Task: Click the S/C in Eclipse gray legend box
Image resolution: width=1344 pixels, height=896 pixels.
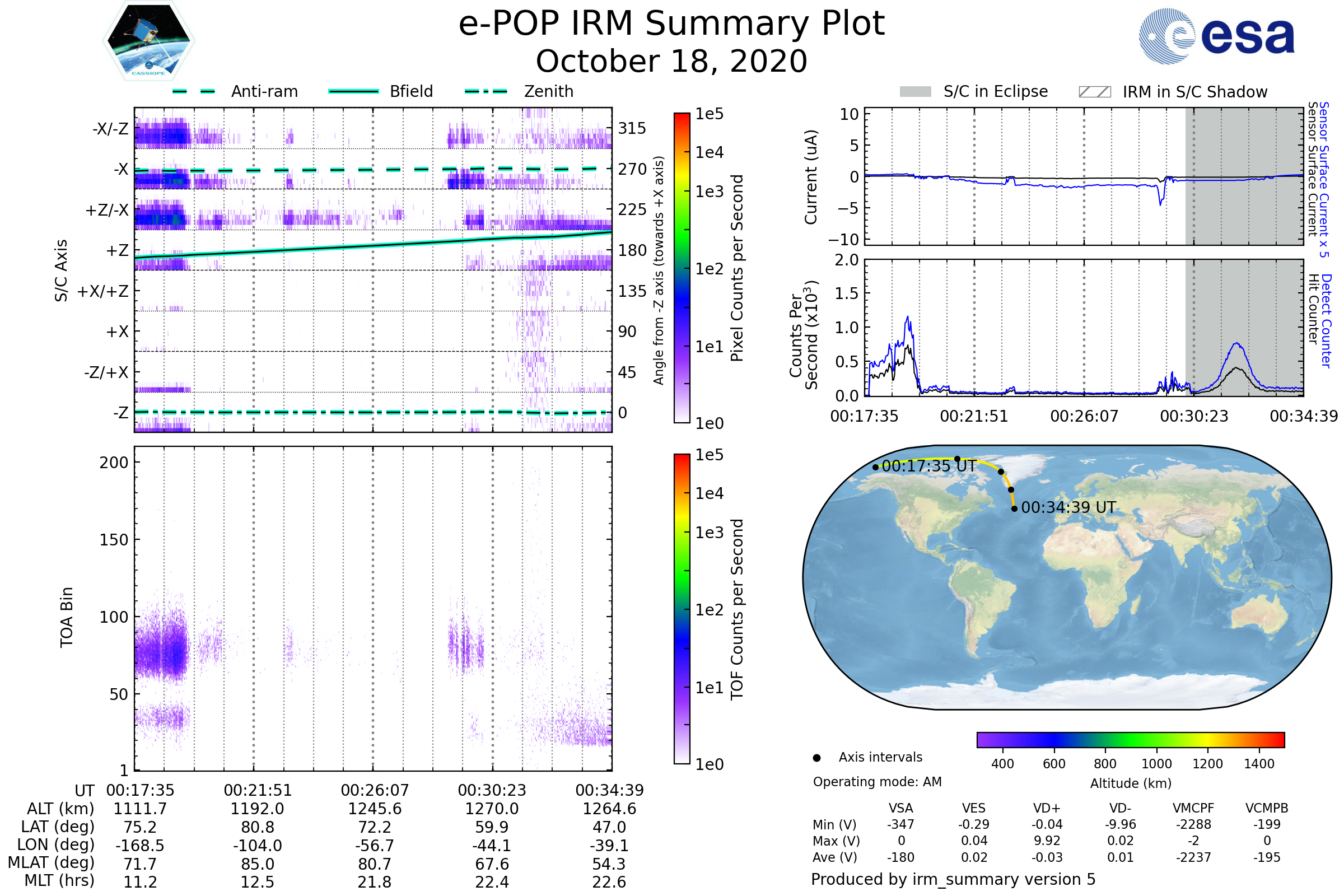Action: (915, 91)
